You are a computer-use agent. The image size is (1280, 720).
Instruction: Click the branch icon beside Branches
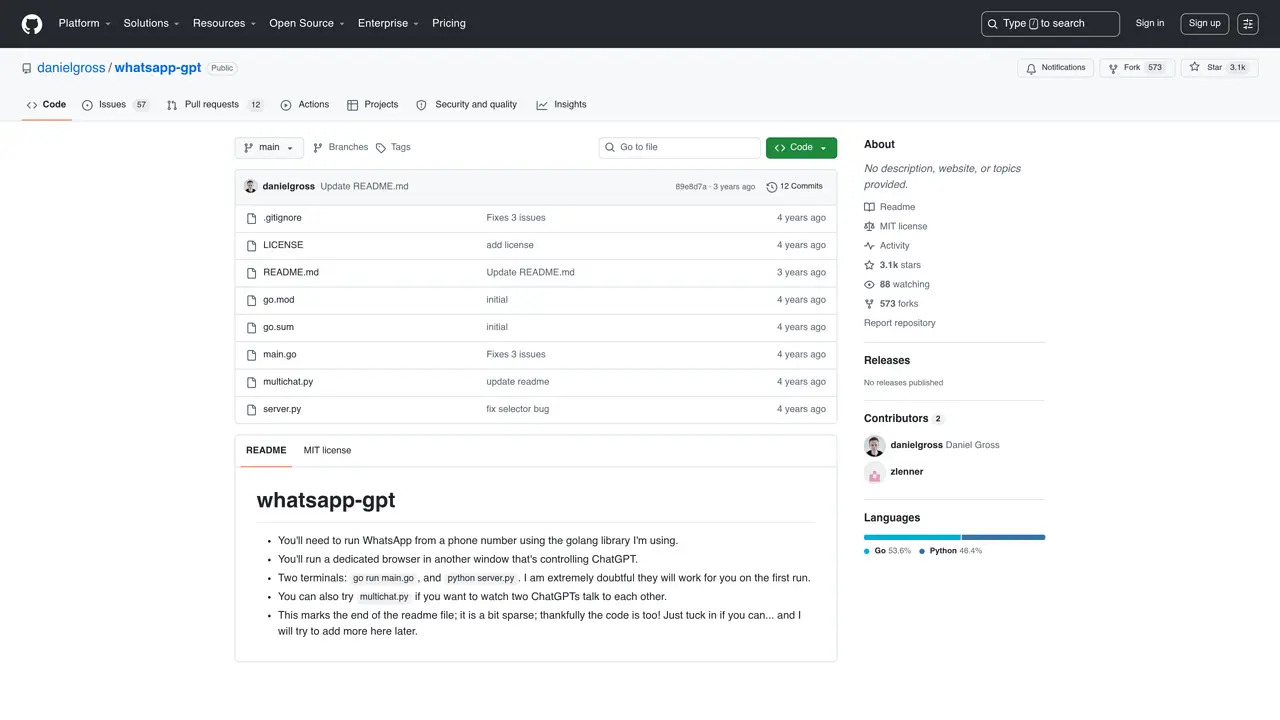pos(318,148)
